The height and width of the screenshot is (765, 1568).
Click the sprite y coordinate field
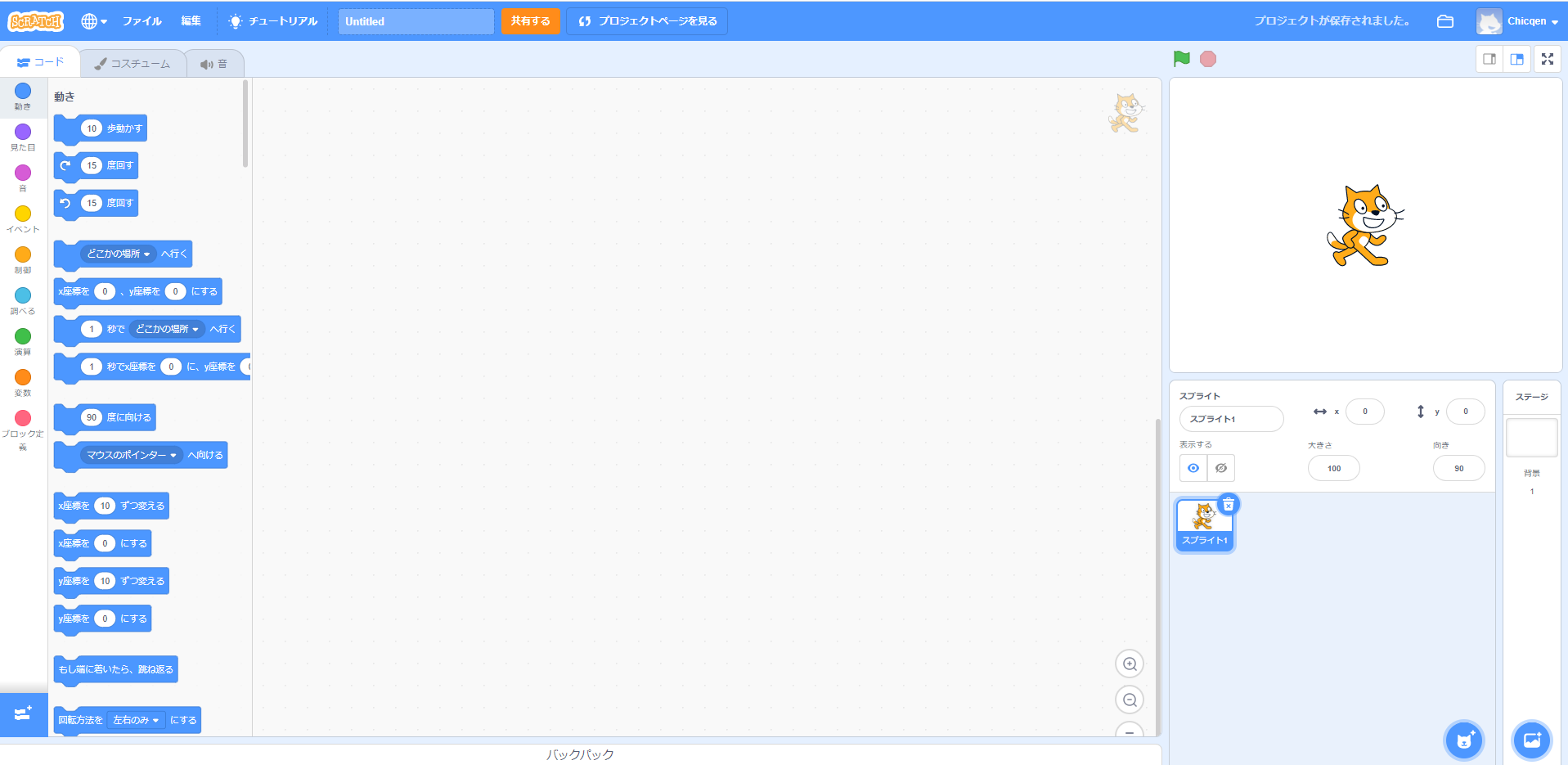(1466, 412)
